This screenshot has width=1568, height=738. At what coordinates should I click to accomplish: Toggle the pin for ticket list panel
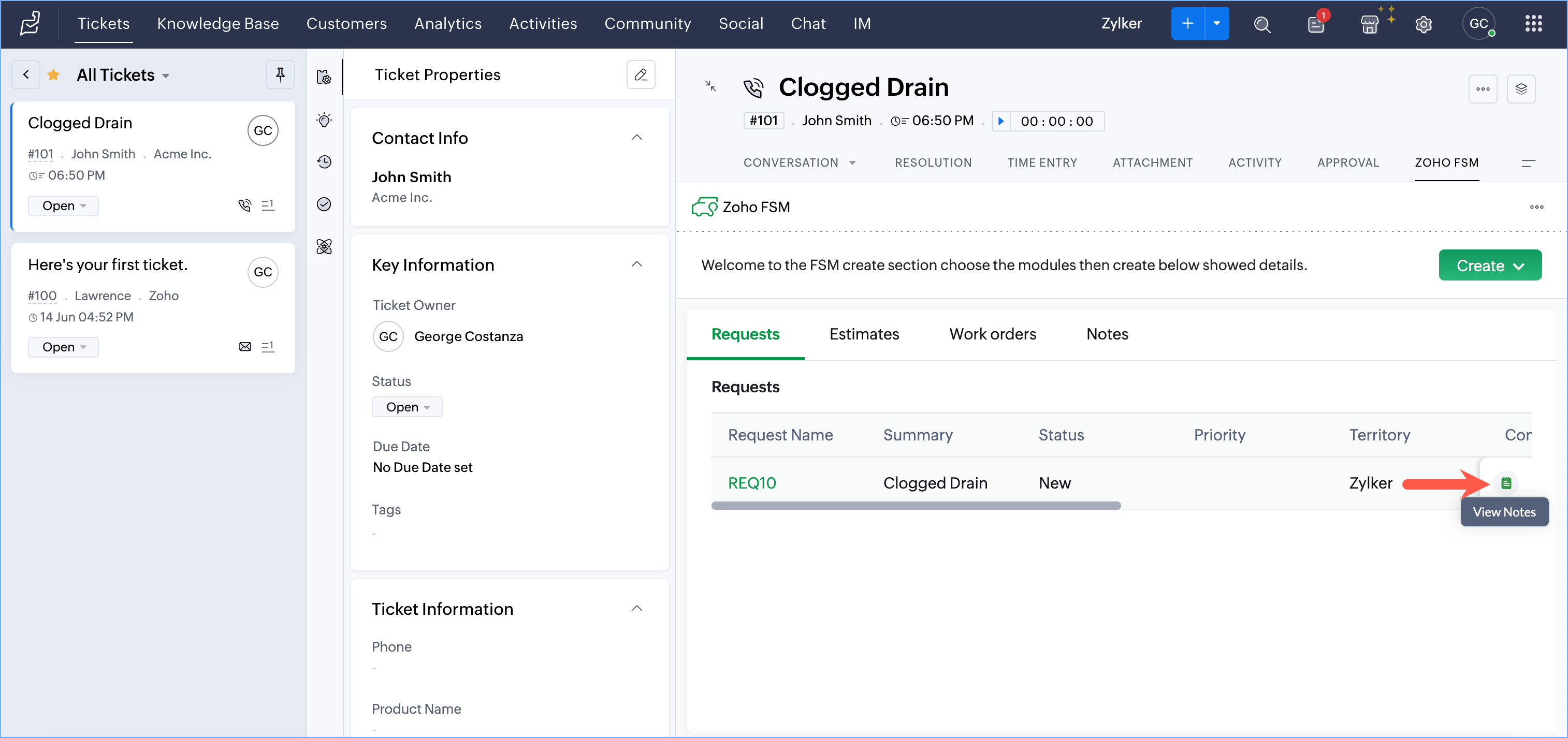[280, 75]
